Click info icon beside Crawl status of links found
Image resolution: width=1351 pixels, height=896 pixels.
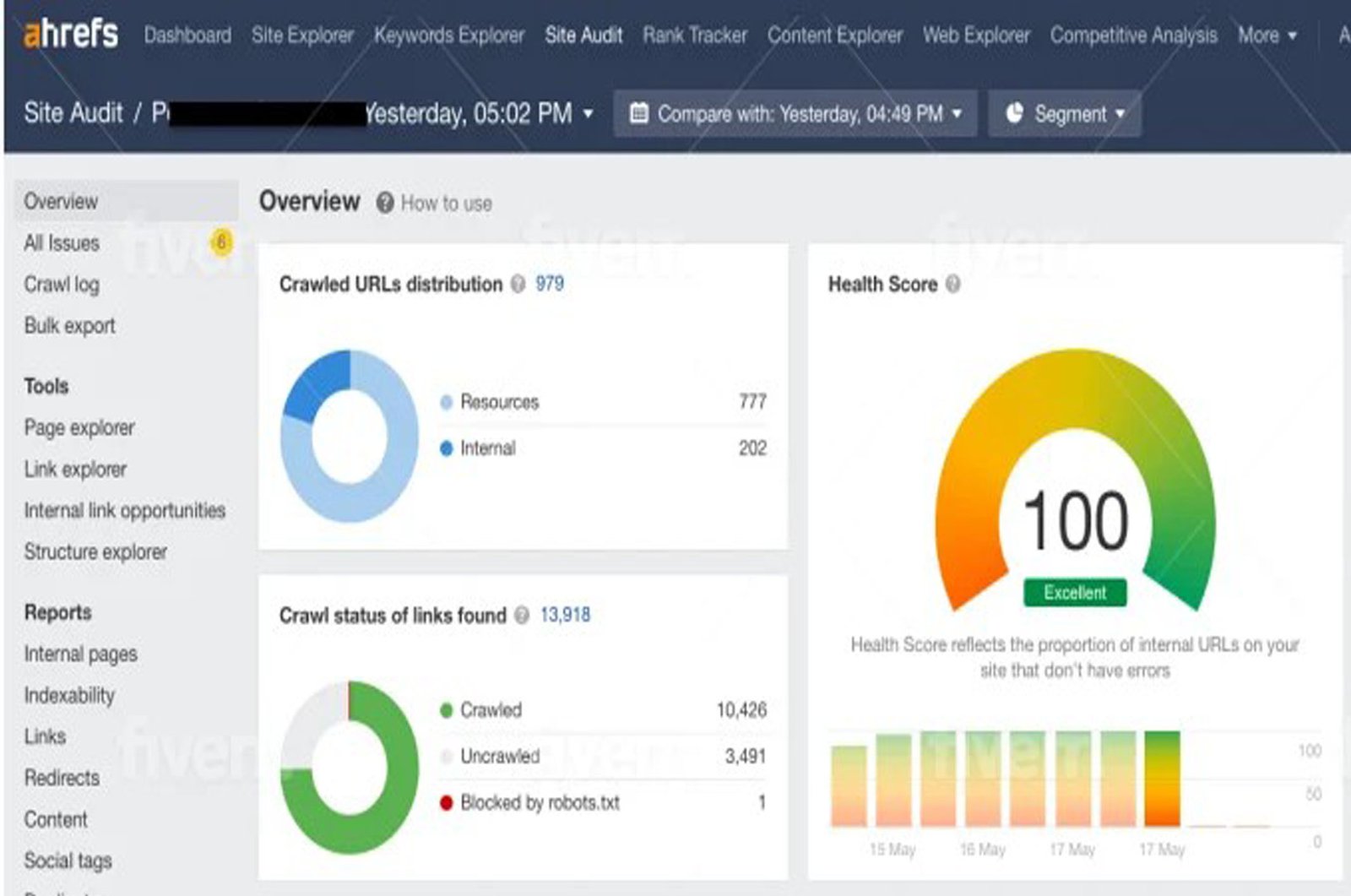(522, 616)
